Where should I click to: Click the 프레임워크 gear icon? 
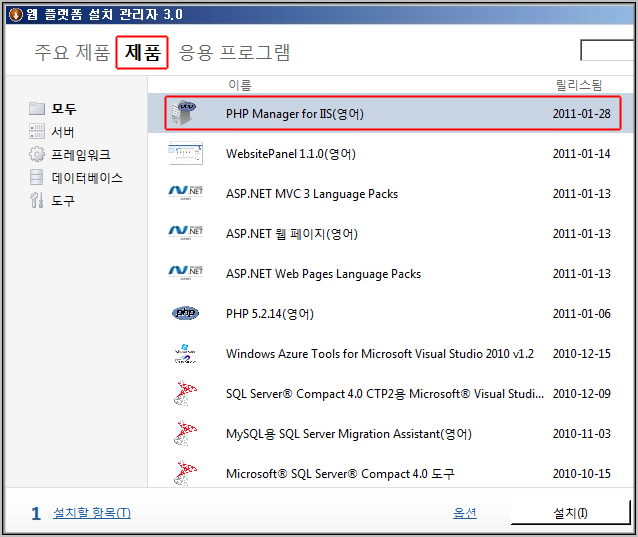tap(37, 154)
